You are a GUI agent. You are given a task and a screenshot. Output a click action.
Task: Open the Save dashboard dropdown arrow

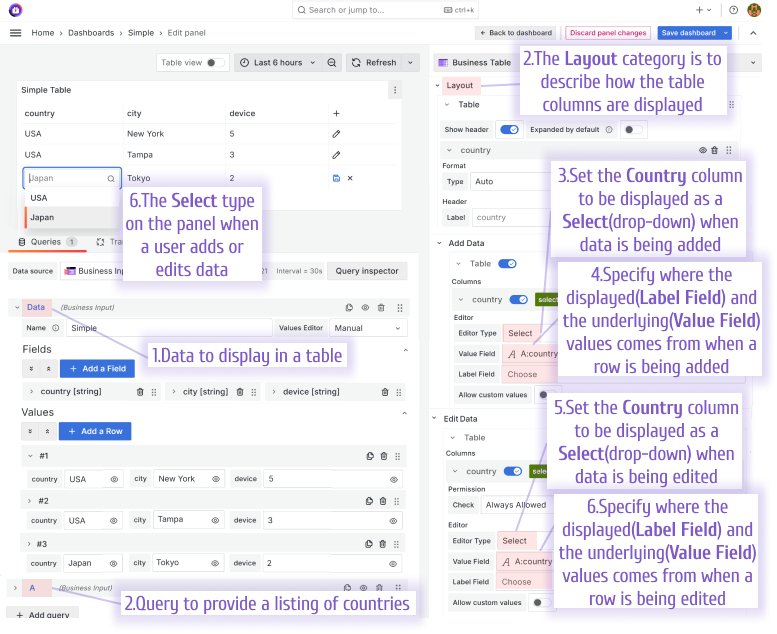726,33
